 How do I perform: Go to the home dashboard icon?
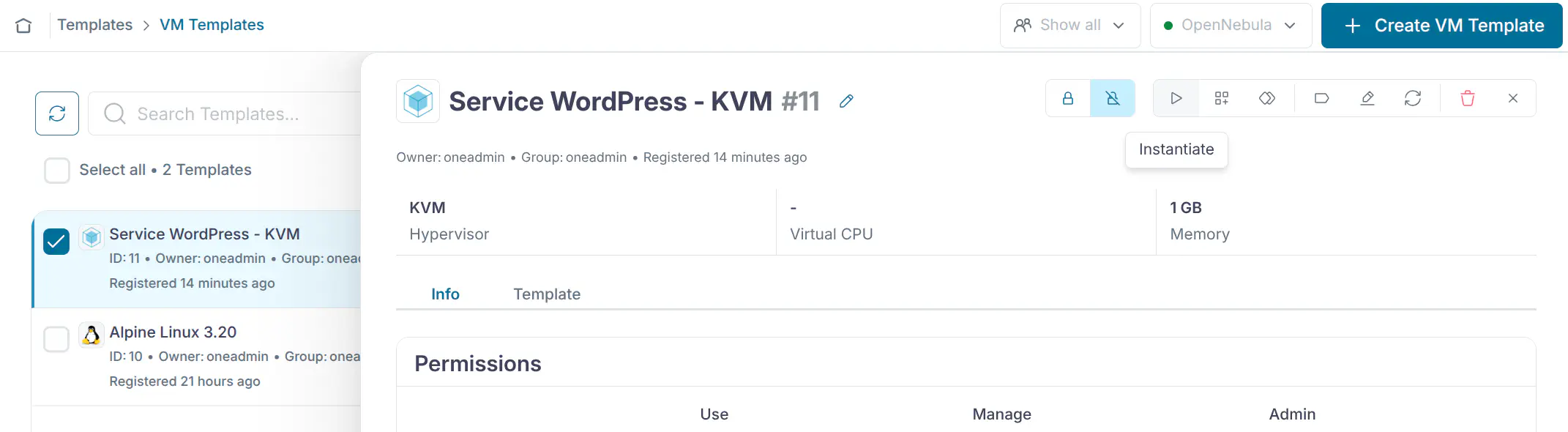click(x=23, y=26)
